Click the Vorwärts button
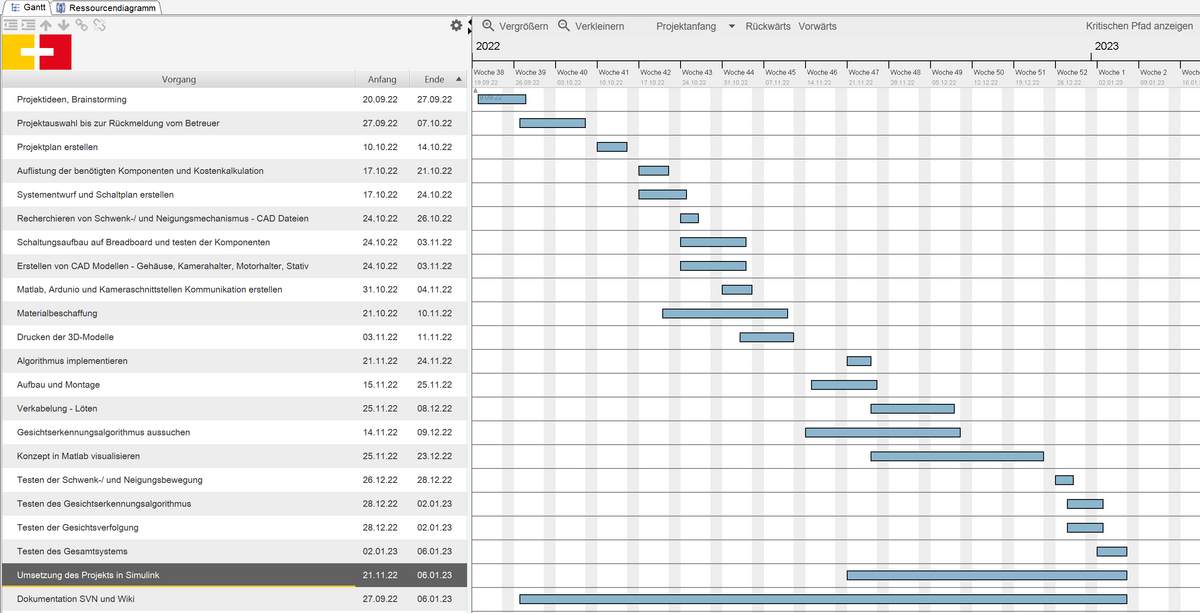This screenshot has height=613, width=1200. click(x=817, y=26)
